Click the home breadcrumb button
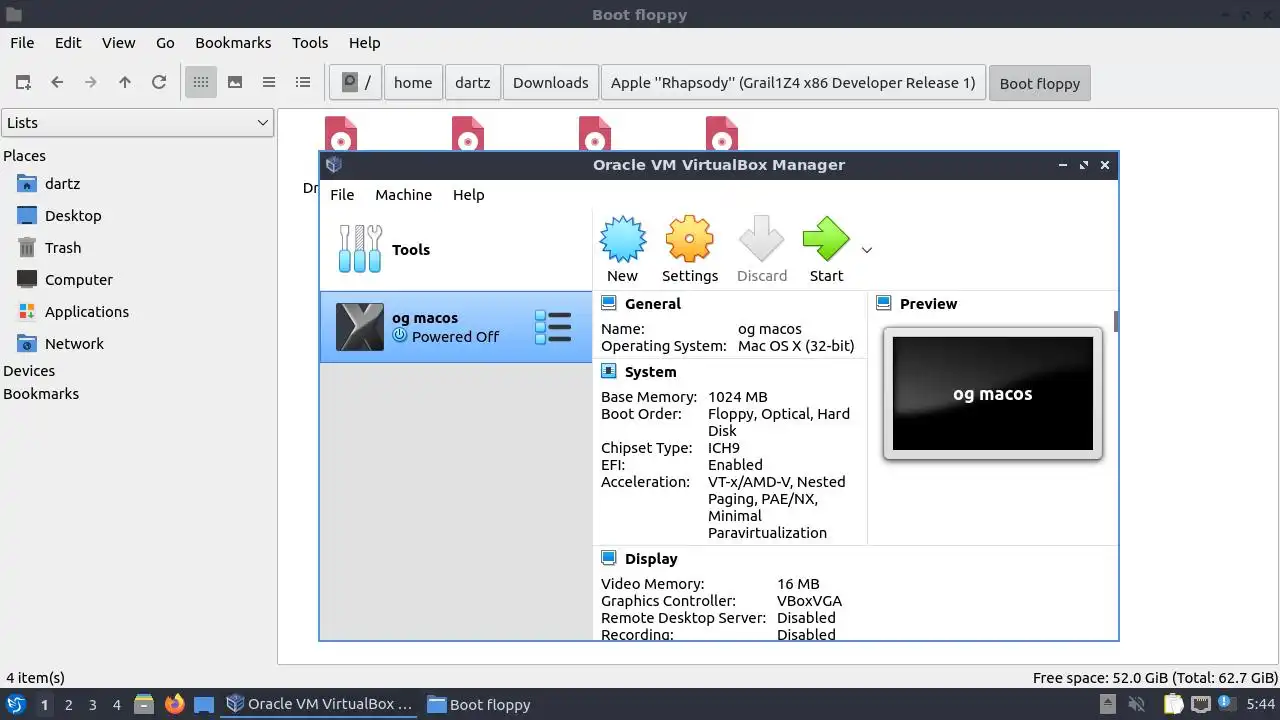1280x720 pixels. 413,83
